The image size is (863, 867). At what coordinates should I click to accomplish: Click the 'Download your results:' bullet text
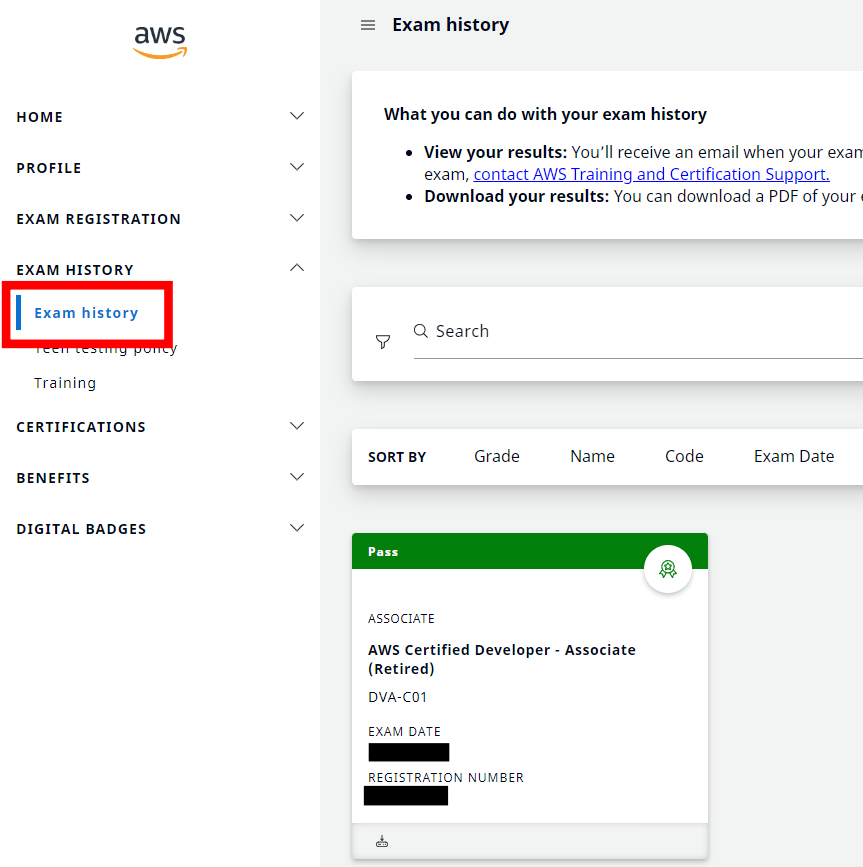(516, 196)
